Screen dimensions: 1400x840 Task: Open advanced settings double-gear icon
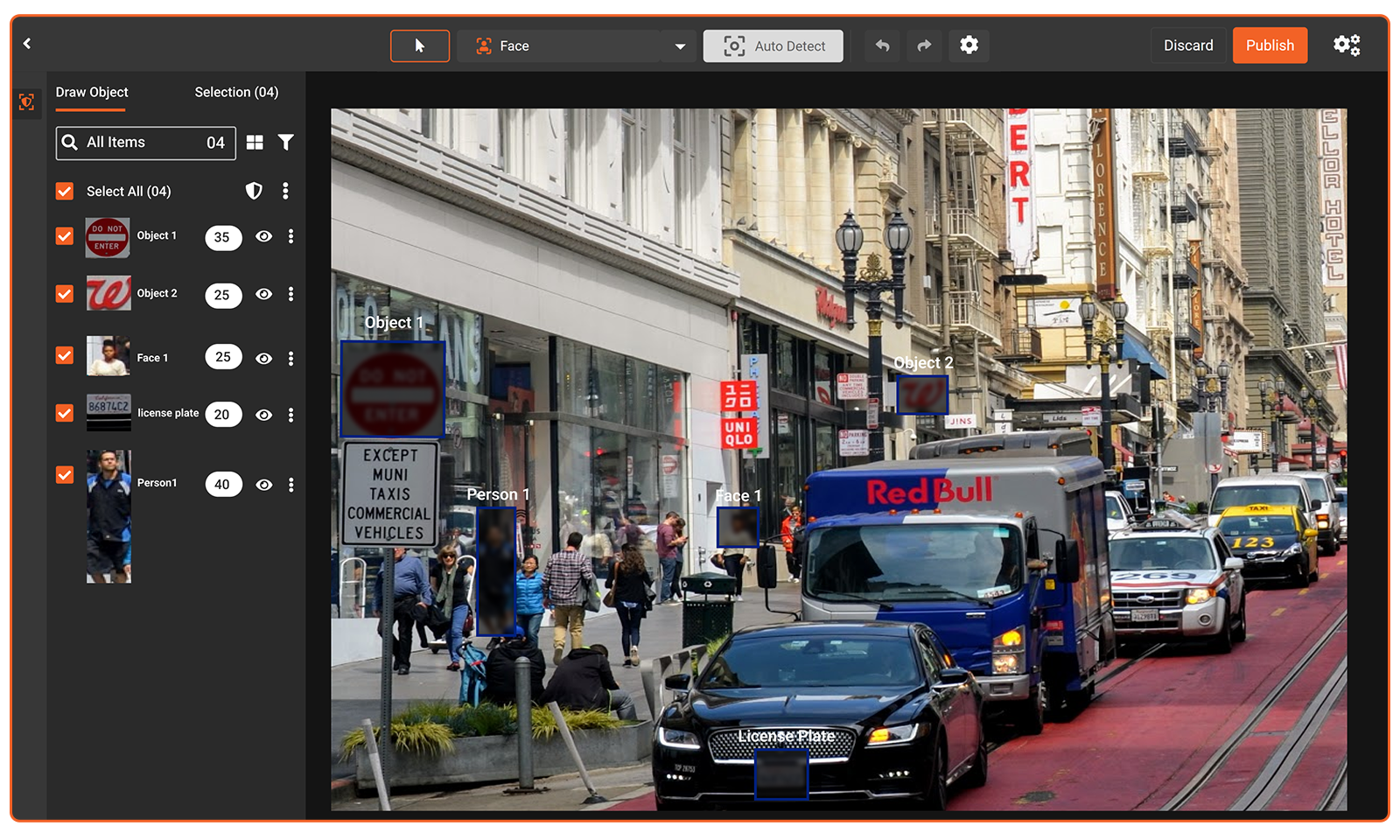tap(1346, 45)
